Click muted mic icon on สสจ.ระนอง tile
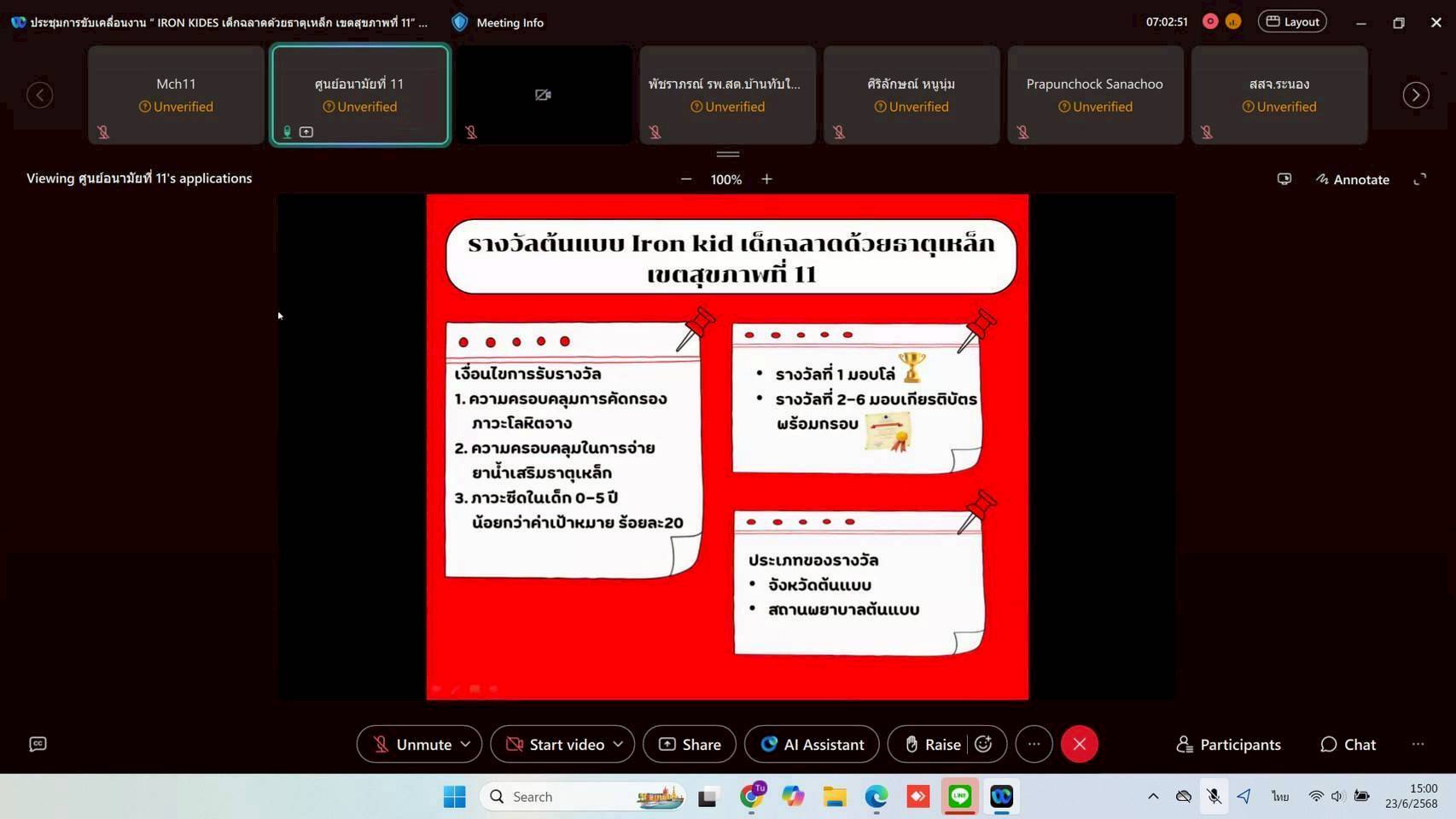Screen dimensions: 1456x819 tap(1207, 132)
